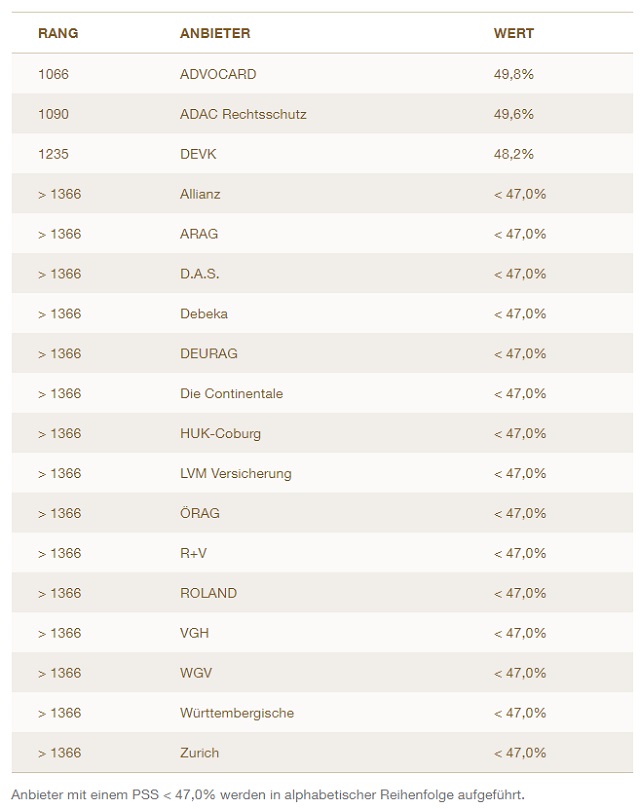Image resolution: width=640 pixels, height=809 pixels.
Task: Select the ROLAND entry
Action: click(x=208, y=594)
